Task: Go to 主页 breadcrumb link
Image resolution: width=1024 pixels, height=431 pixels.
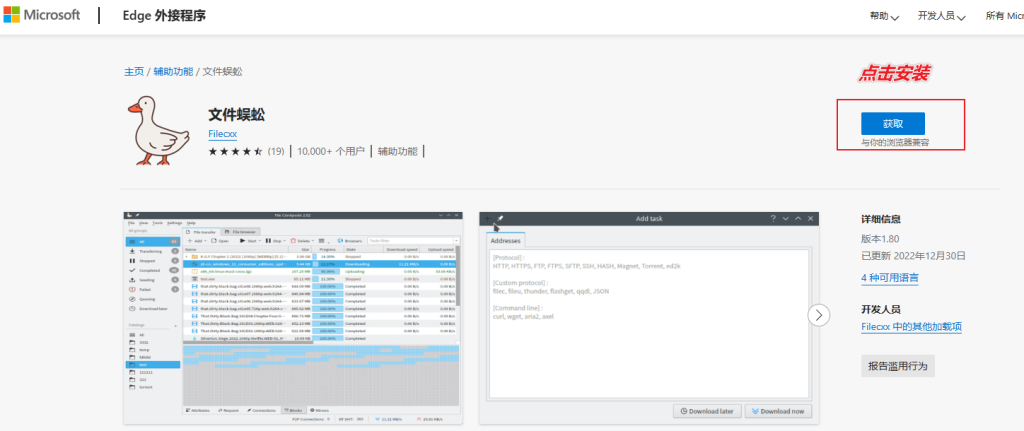Action: coord(134,72)
